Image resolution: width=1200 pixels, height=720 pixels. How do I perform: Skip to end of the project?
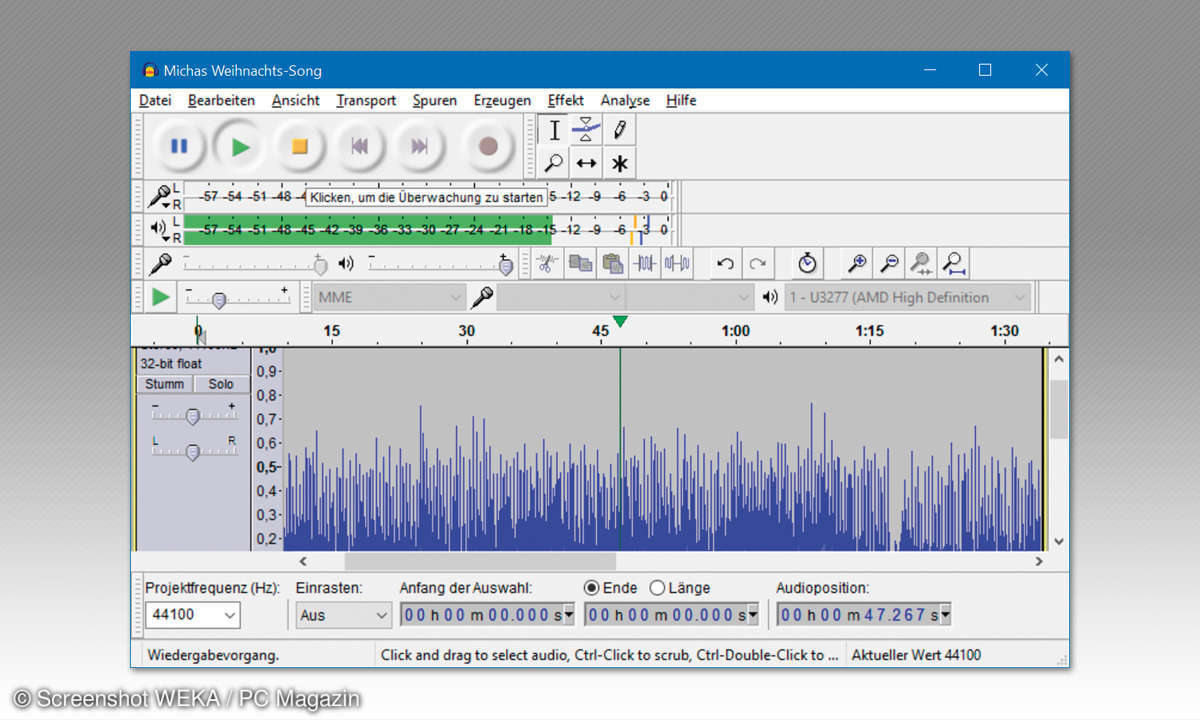coord(419,146)
